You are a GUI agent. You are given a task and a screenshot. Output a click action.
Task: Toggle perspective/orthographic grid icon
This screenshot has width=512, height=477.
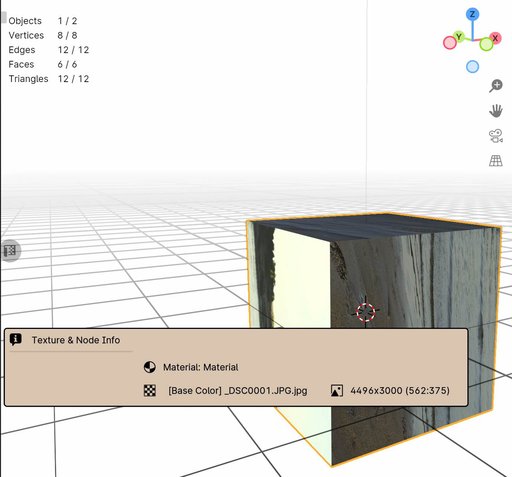pyautogui.click(x=496, y=161)
